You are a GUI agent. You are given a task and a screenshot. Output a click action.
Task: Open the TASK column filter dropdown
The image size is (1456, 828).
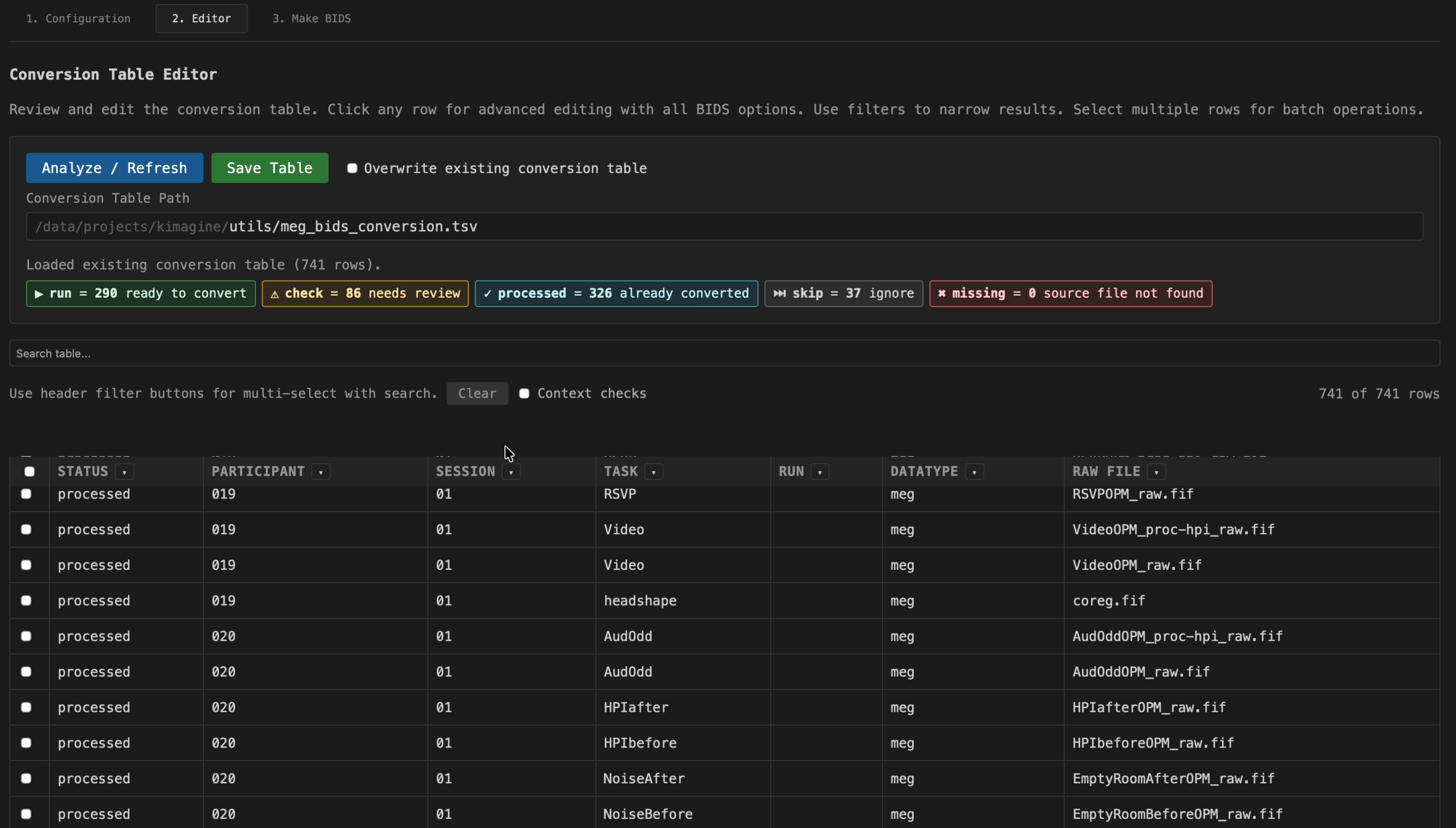pyautogui.click(x=653, y=472)
